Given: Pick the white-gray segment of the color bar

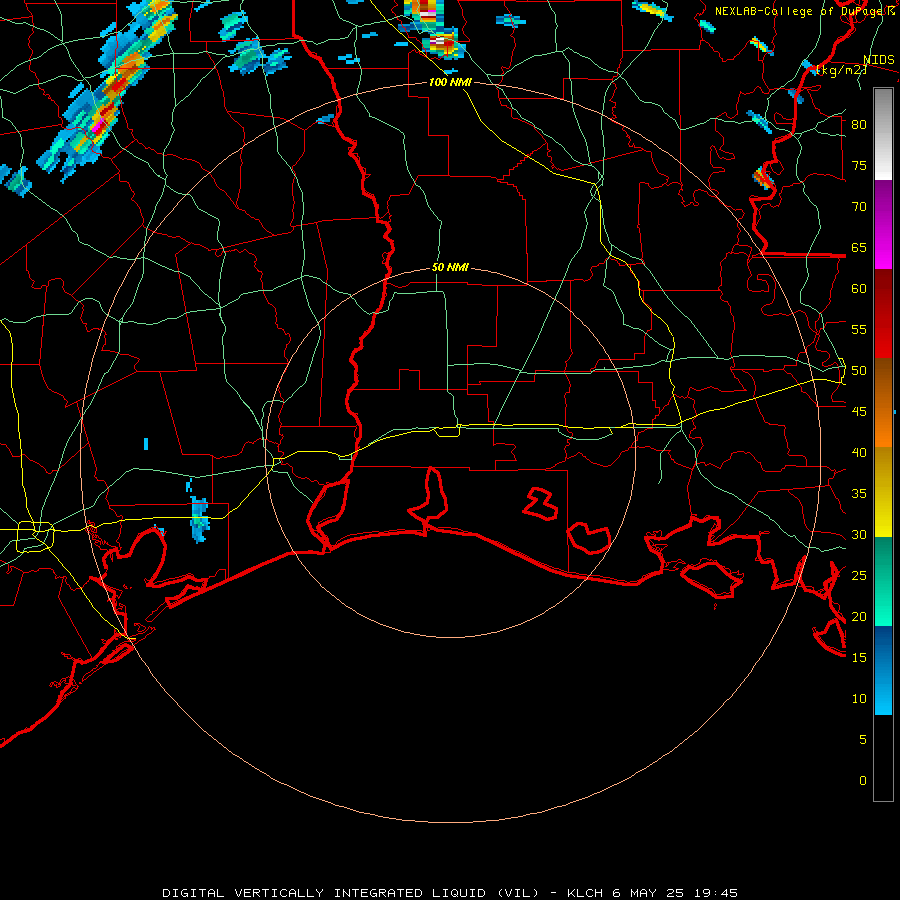Looking at the screenshot, I should tap(883, 134).
